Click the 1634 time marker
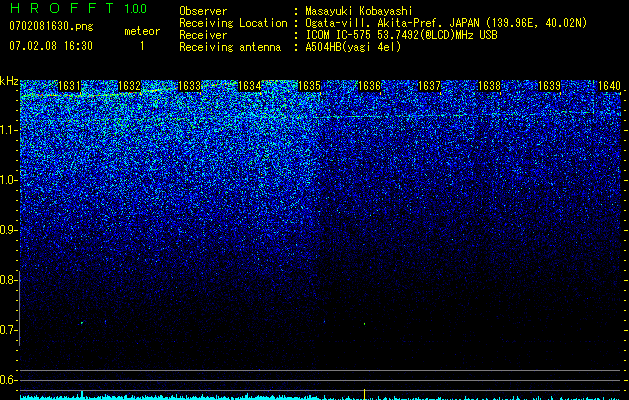Viewport: 629px width, 400px height. pos(250,86)
